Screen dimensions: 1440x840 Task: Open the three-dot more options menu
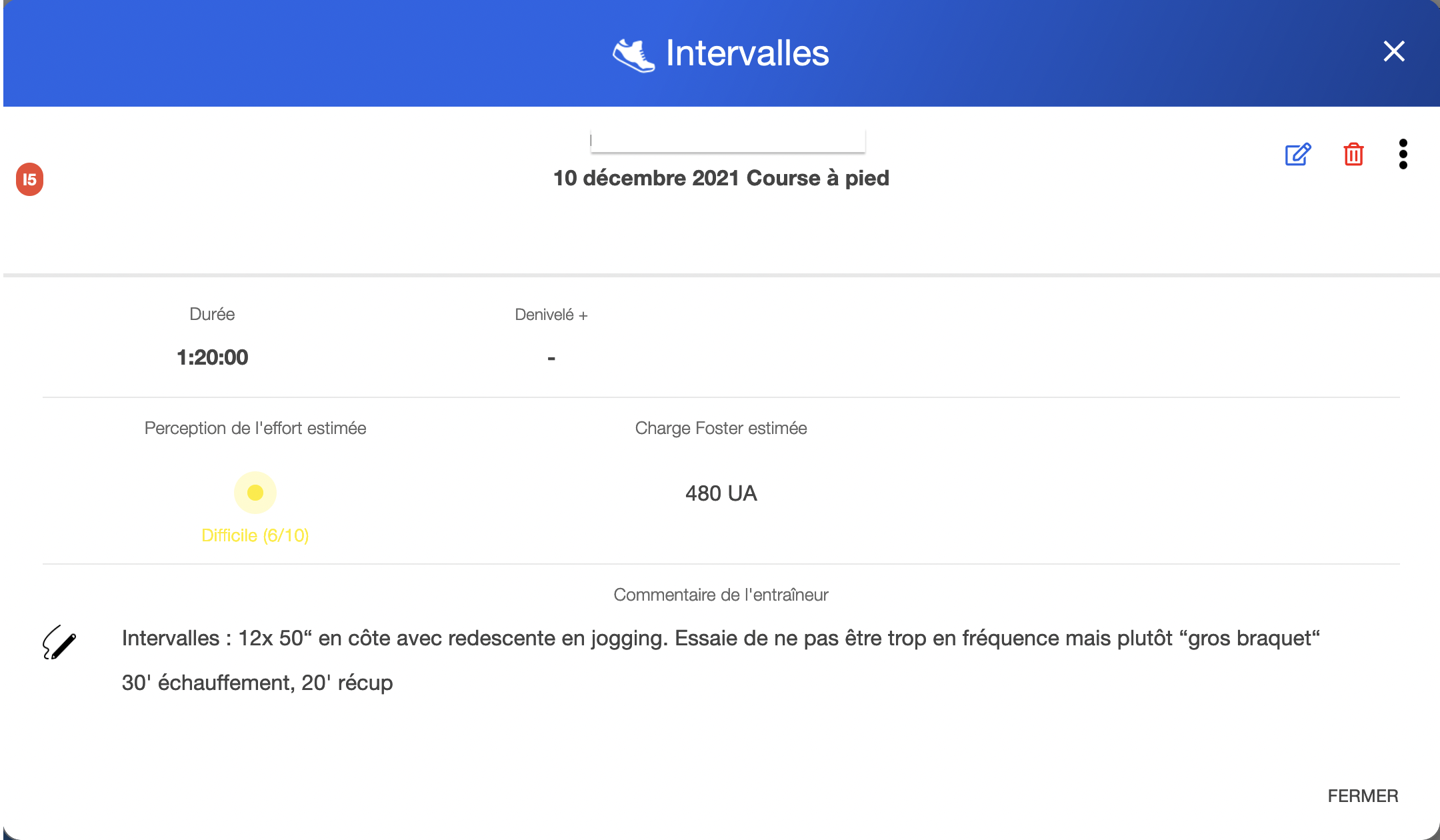(1403, 155)
